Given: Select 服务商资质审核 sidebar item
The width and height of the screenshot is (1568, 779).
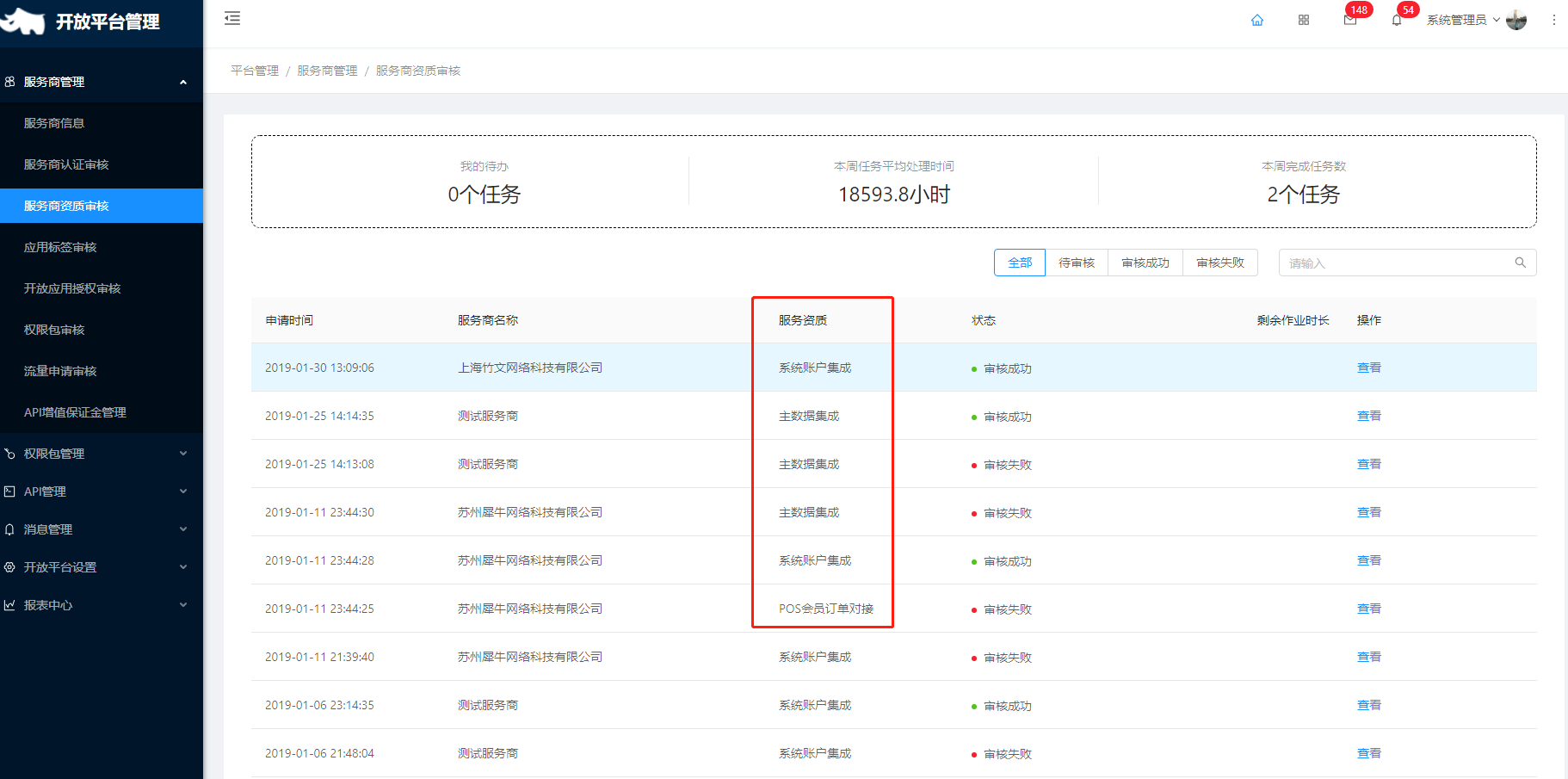Looking at the screenshot, I should click(x=102, y=206).
